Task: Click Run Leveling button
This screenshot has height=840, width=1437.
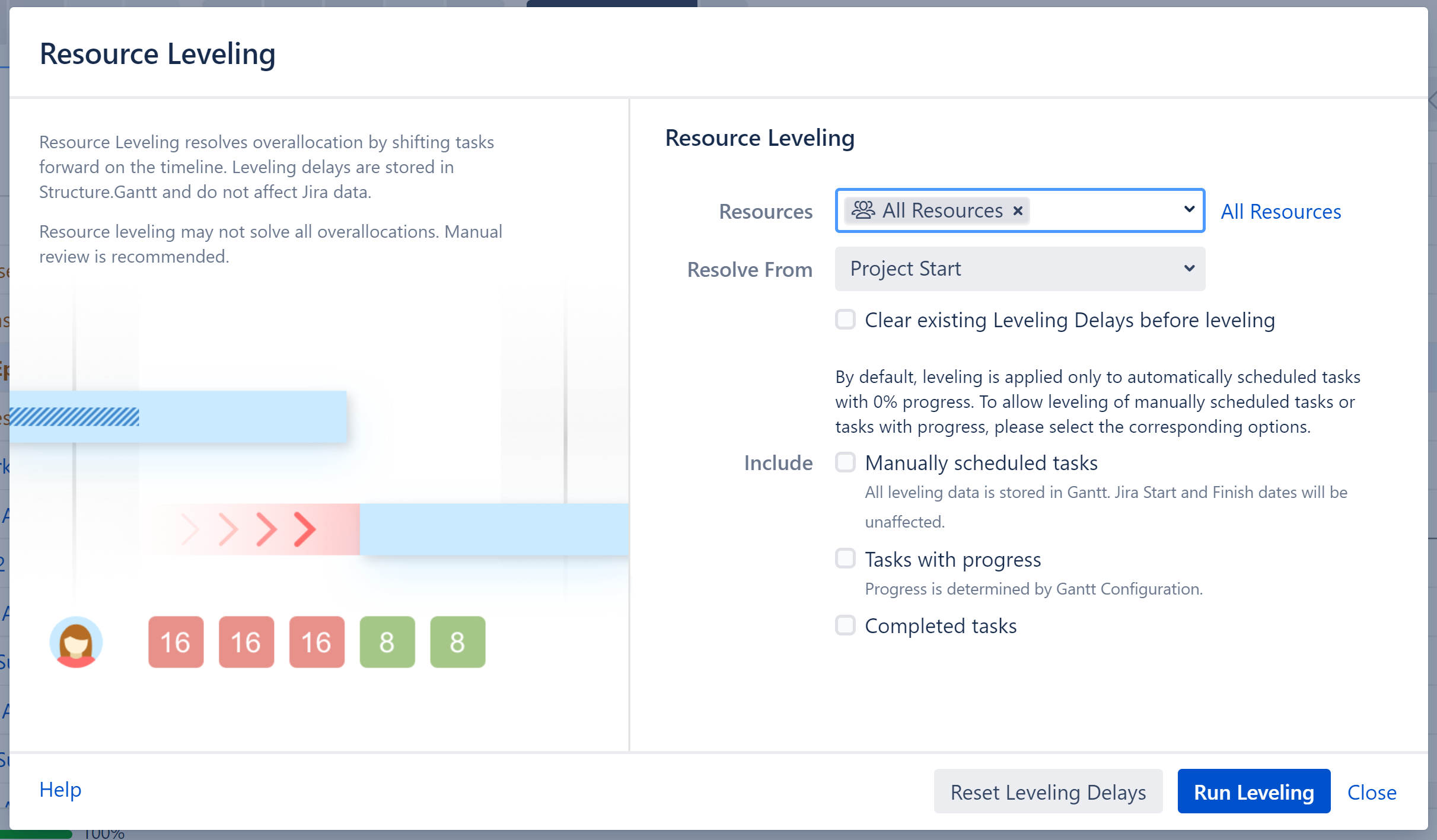Action: pos(1254,790)
